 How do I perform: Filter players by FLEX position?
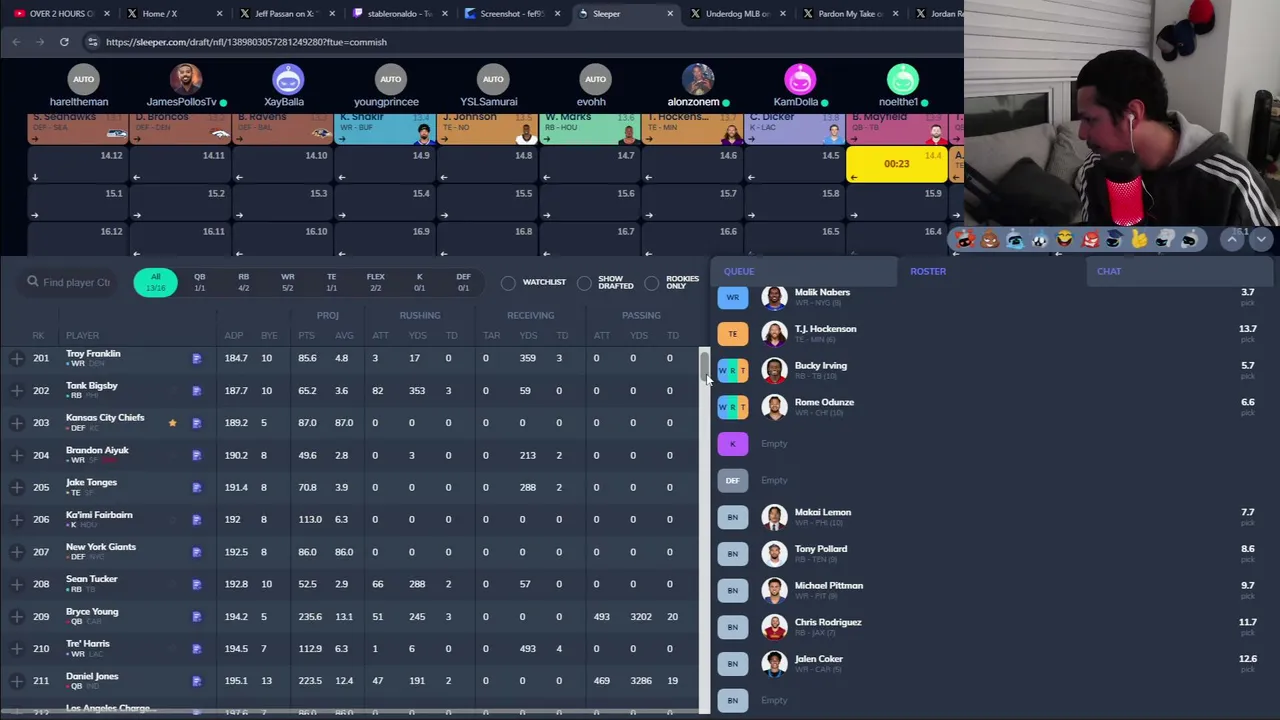[375, 282]
